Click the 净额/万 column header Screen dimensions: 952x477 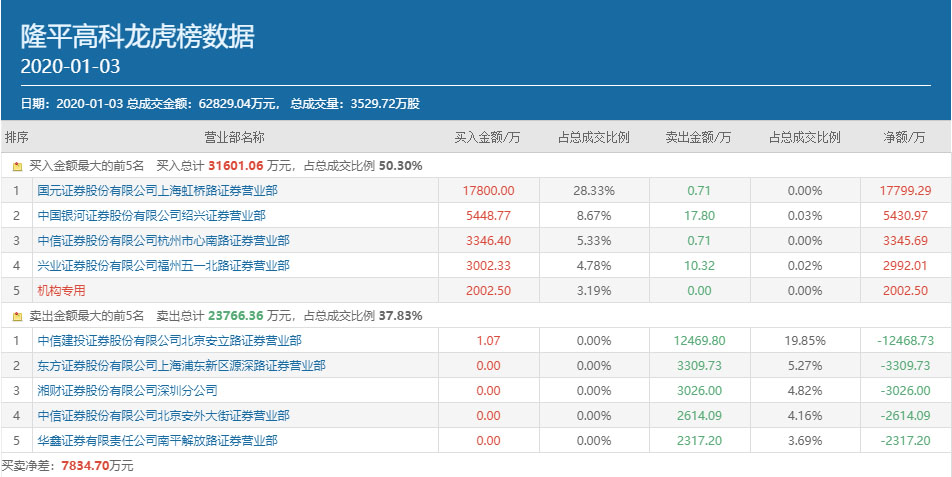905,137
